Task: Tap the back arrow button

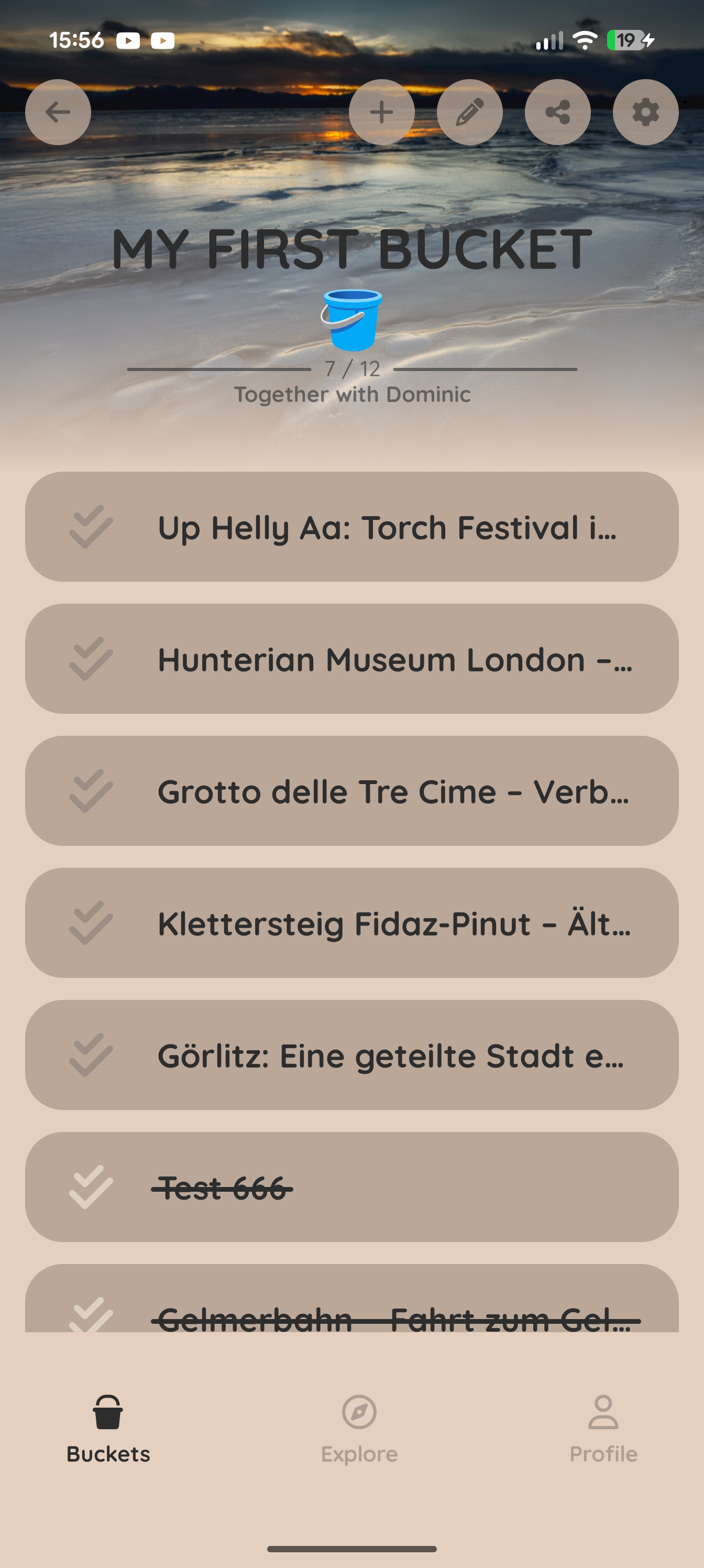Action: (x=58, y=112)
